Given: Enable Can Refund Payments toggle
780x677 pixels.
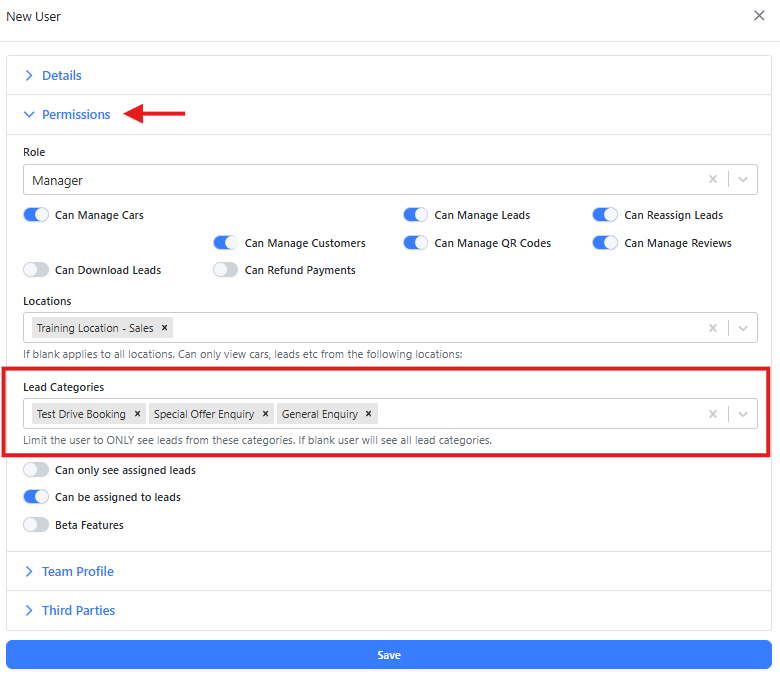Looking at the screenshot, I should coord(226,270).
